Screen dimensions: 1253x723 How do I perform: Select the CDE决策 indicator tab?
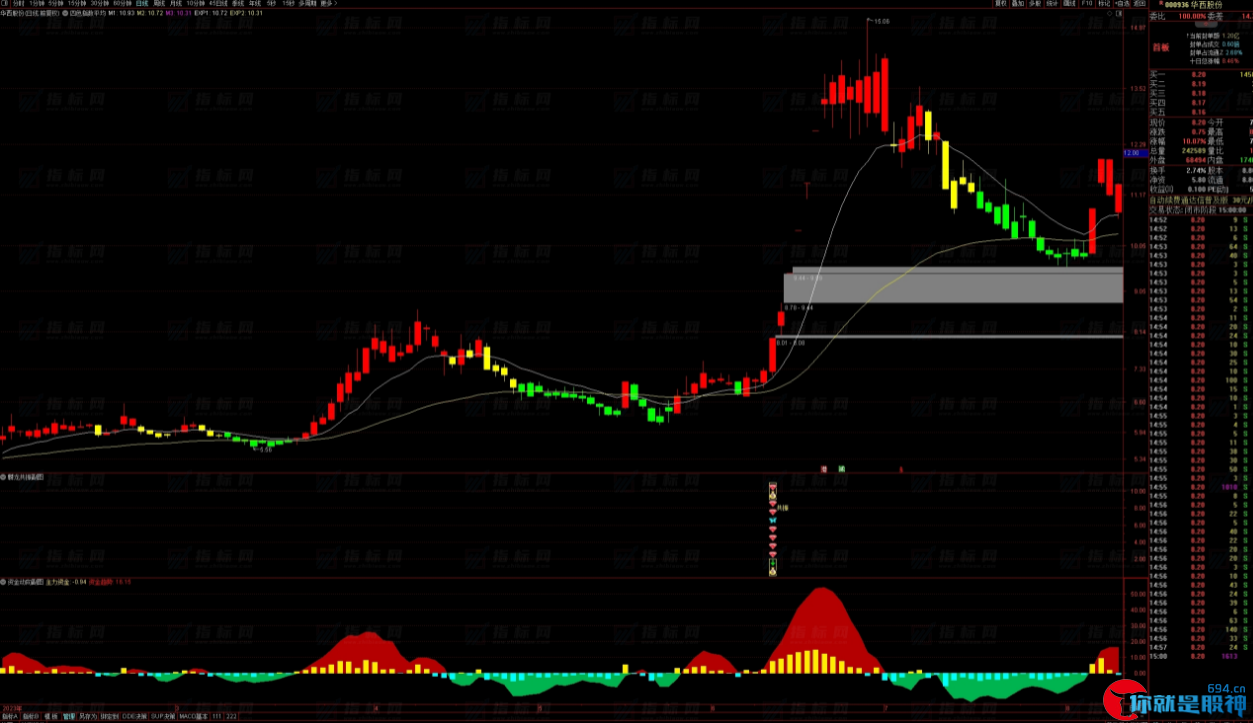pos(133,717)
